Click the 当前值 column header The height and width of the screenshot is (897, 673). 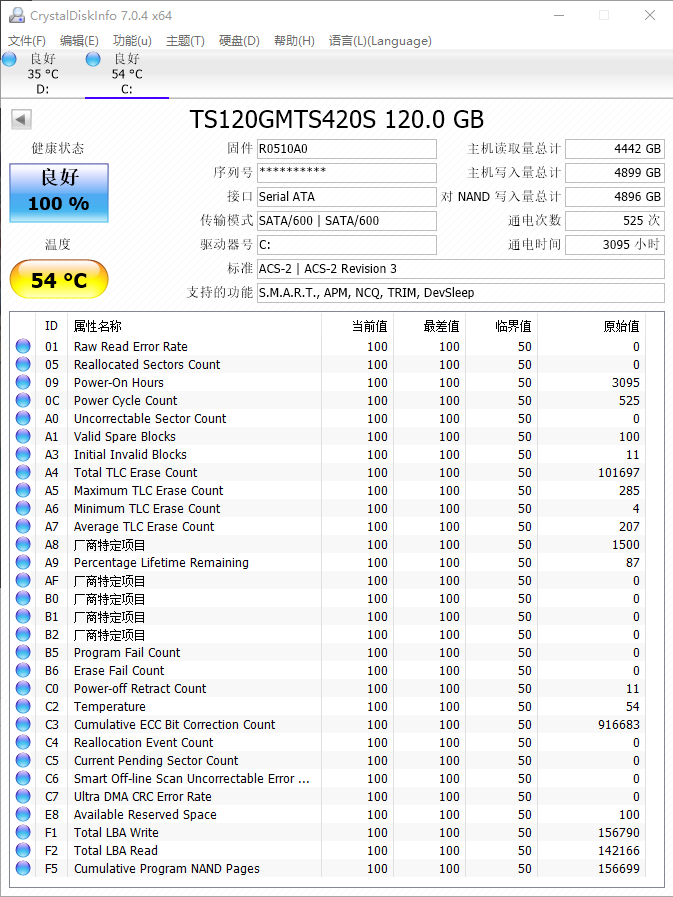[x=358, y=326]
